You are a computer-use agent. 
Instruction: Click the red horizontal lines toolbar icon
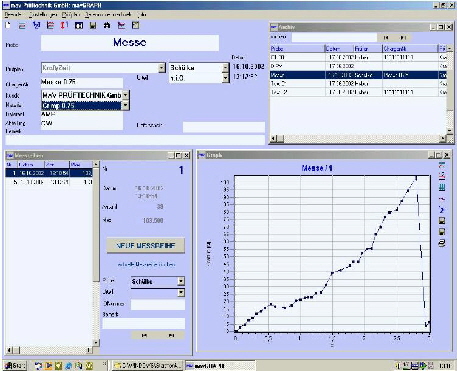click(x=22, y=25)
